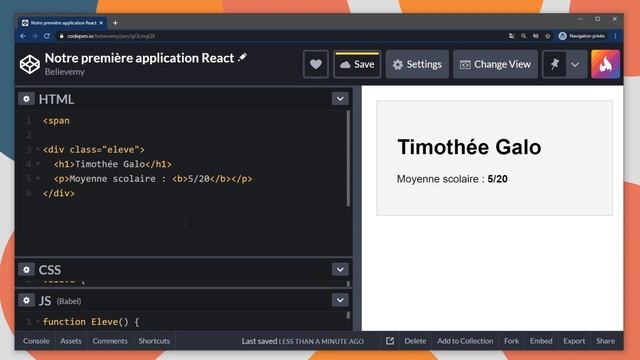Open JS editor settings gear

26,300
